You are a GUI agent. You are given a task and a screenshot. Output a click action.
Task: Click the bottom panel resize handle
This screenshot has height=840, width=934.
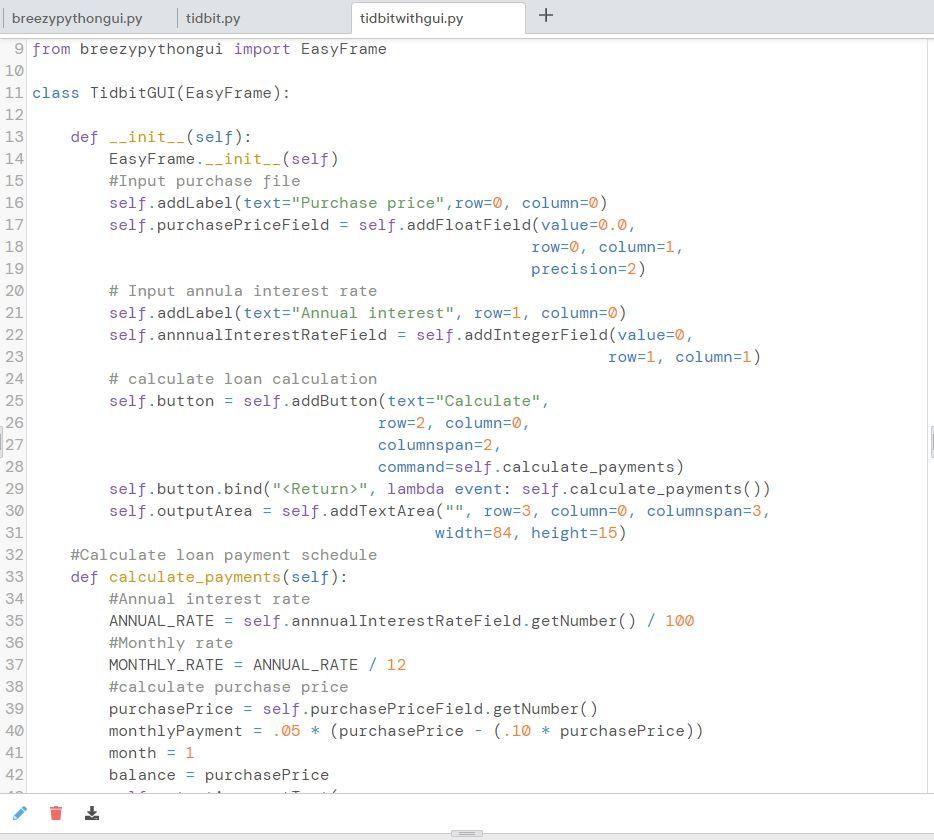[x=467, y=833]
